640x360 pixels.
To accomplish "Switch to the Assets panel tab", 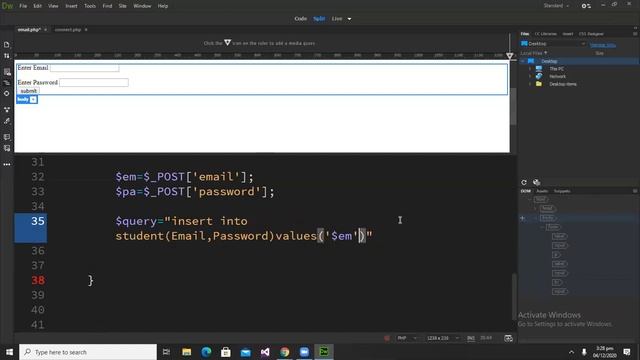I will pos(542,191).
